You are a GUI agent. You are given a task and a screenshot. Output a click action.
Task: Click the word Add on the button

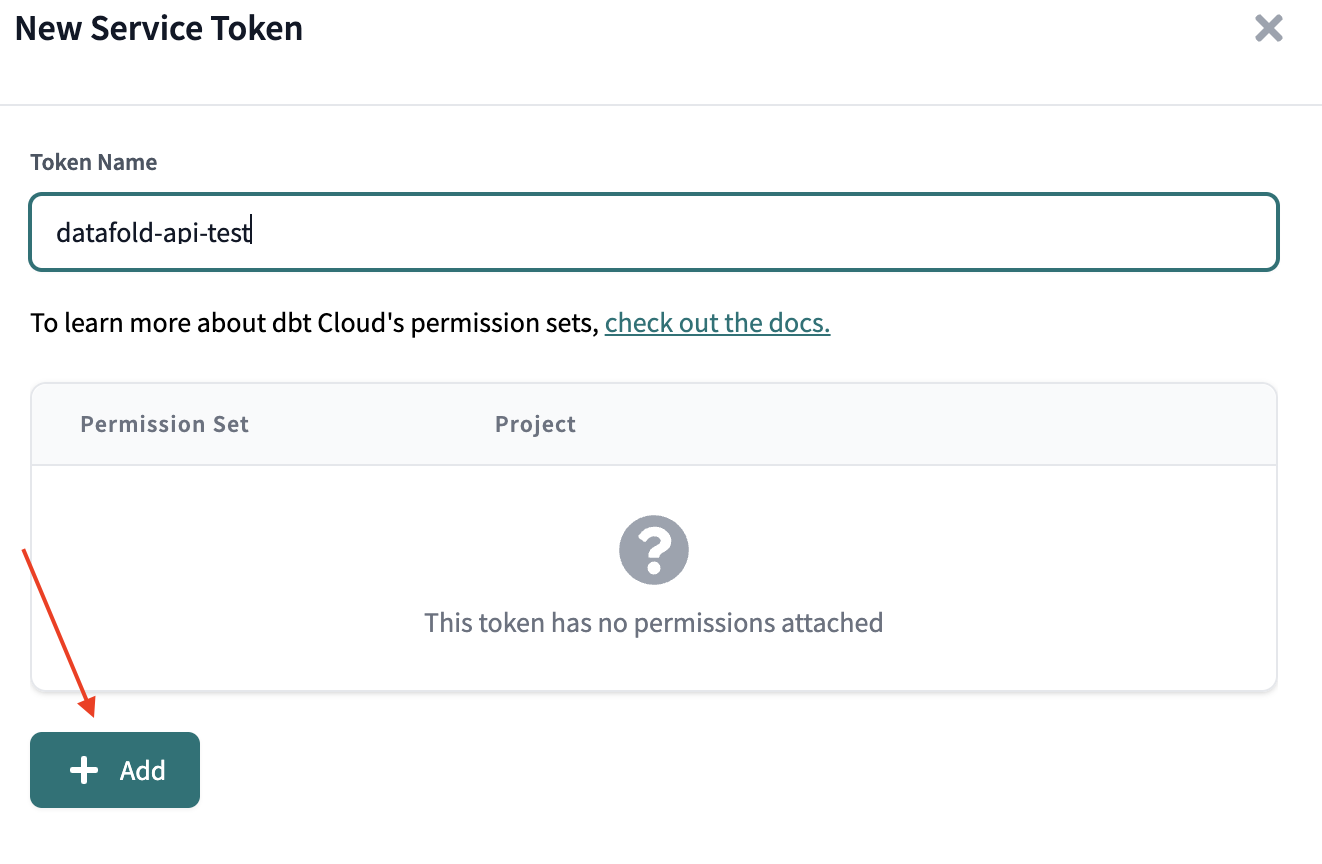click(142, 771)
